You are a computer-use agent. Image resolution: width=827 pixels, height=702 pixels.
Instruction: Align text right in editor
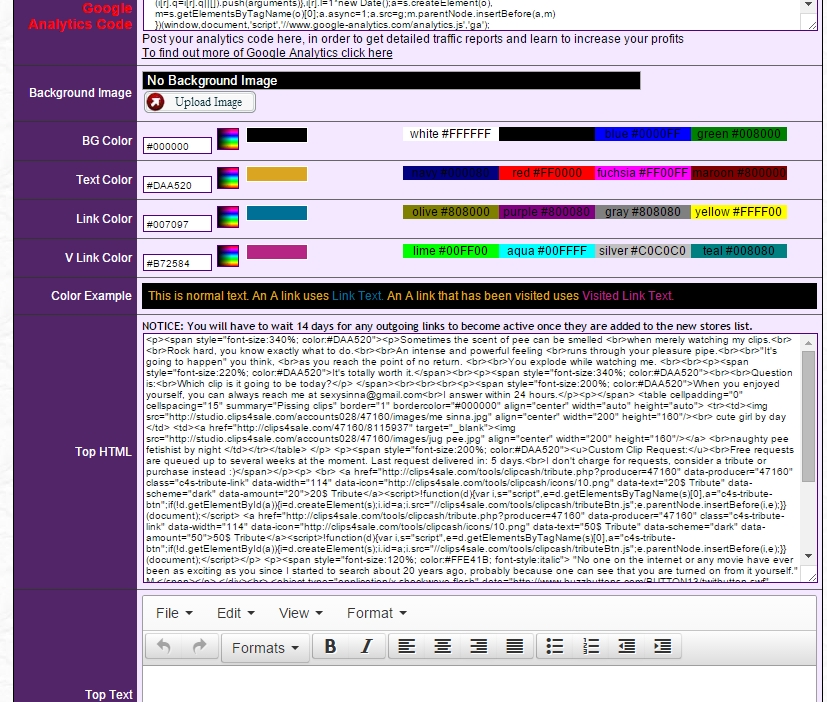[478, 647]
